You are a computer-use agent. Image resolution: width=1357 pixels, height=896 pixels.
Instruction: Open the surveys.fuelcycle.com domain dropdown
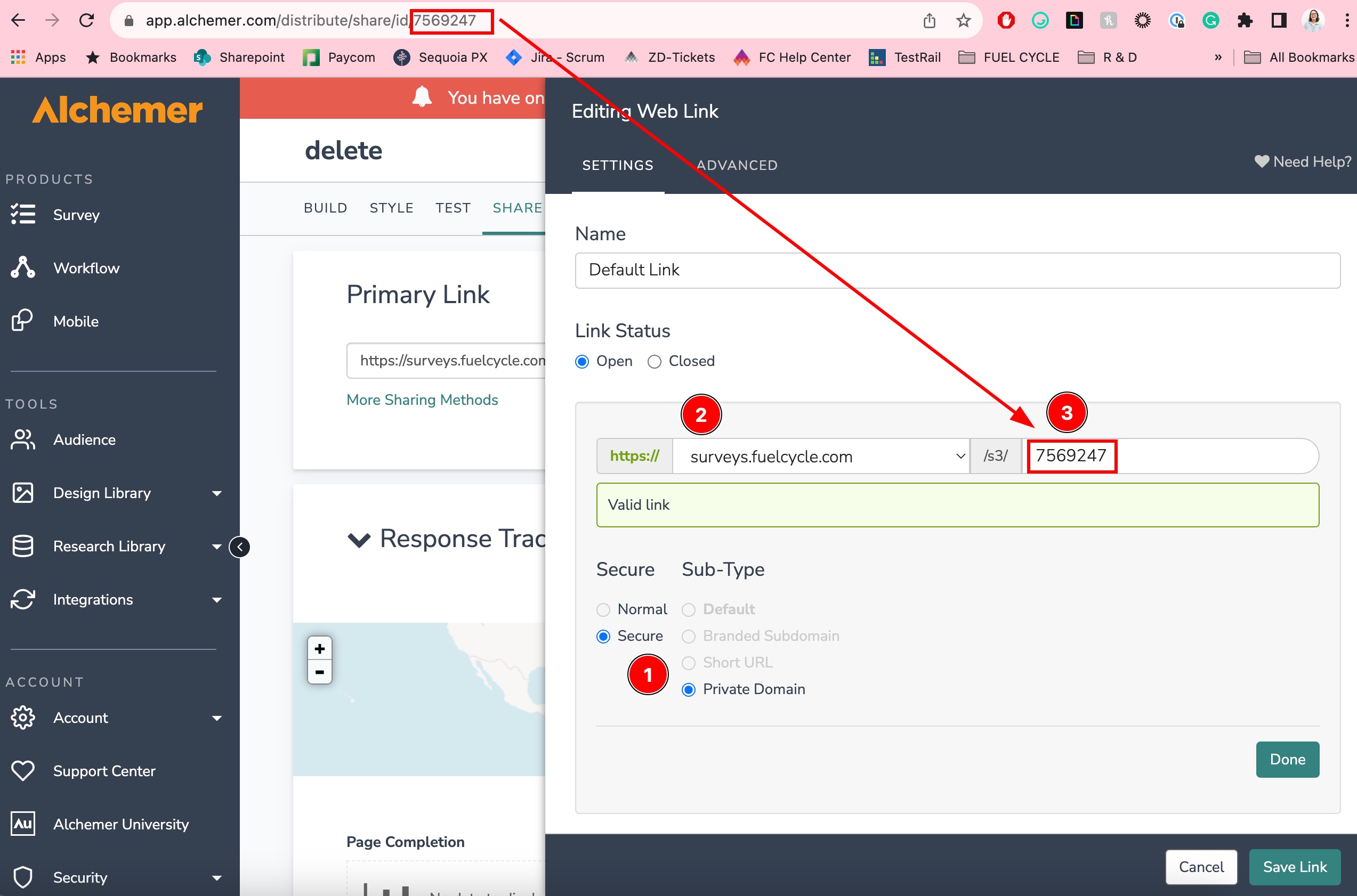pyautogui.click(x=820, y=456)
